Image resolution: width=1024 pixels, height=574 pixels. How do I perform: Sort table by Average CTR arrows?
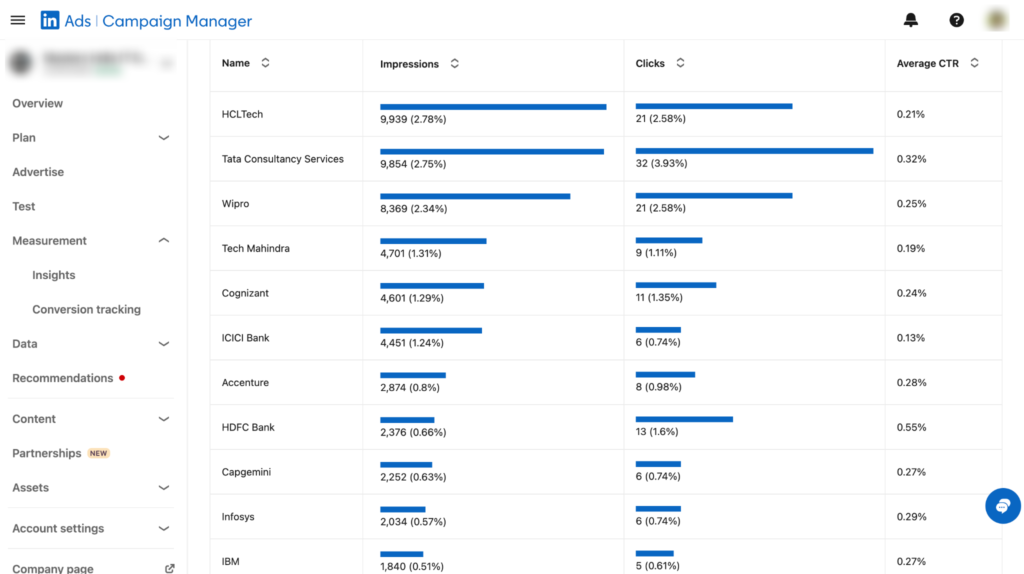(x=974, y=63)
